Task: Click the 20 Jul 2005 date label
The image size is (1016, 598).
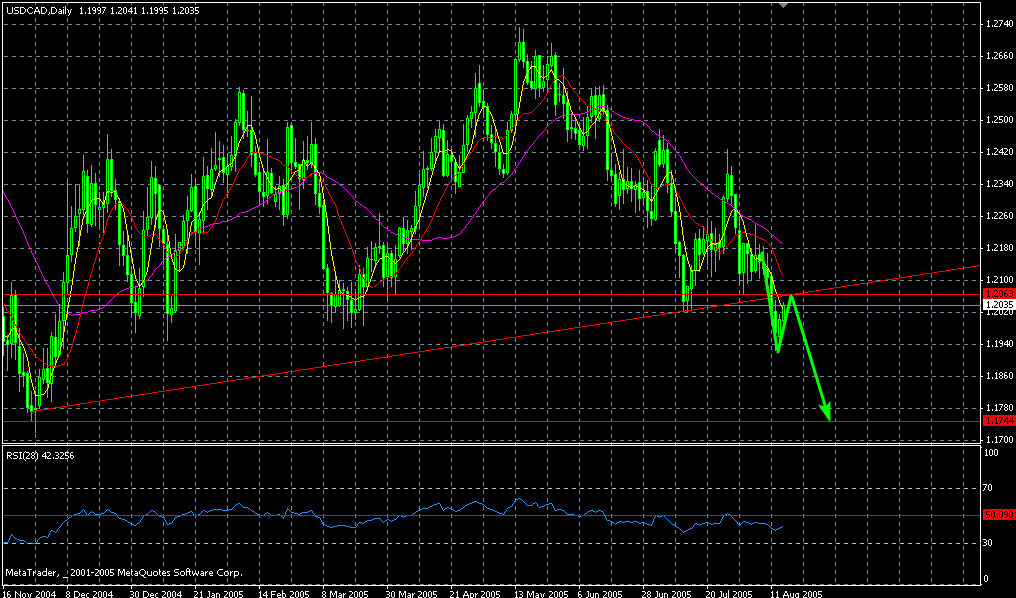Action: point(729,593)
